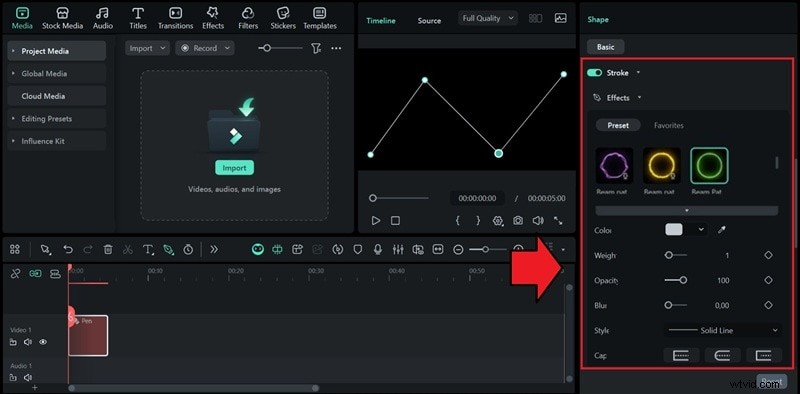
Task: Open the Templates tab
Action: 320,18
